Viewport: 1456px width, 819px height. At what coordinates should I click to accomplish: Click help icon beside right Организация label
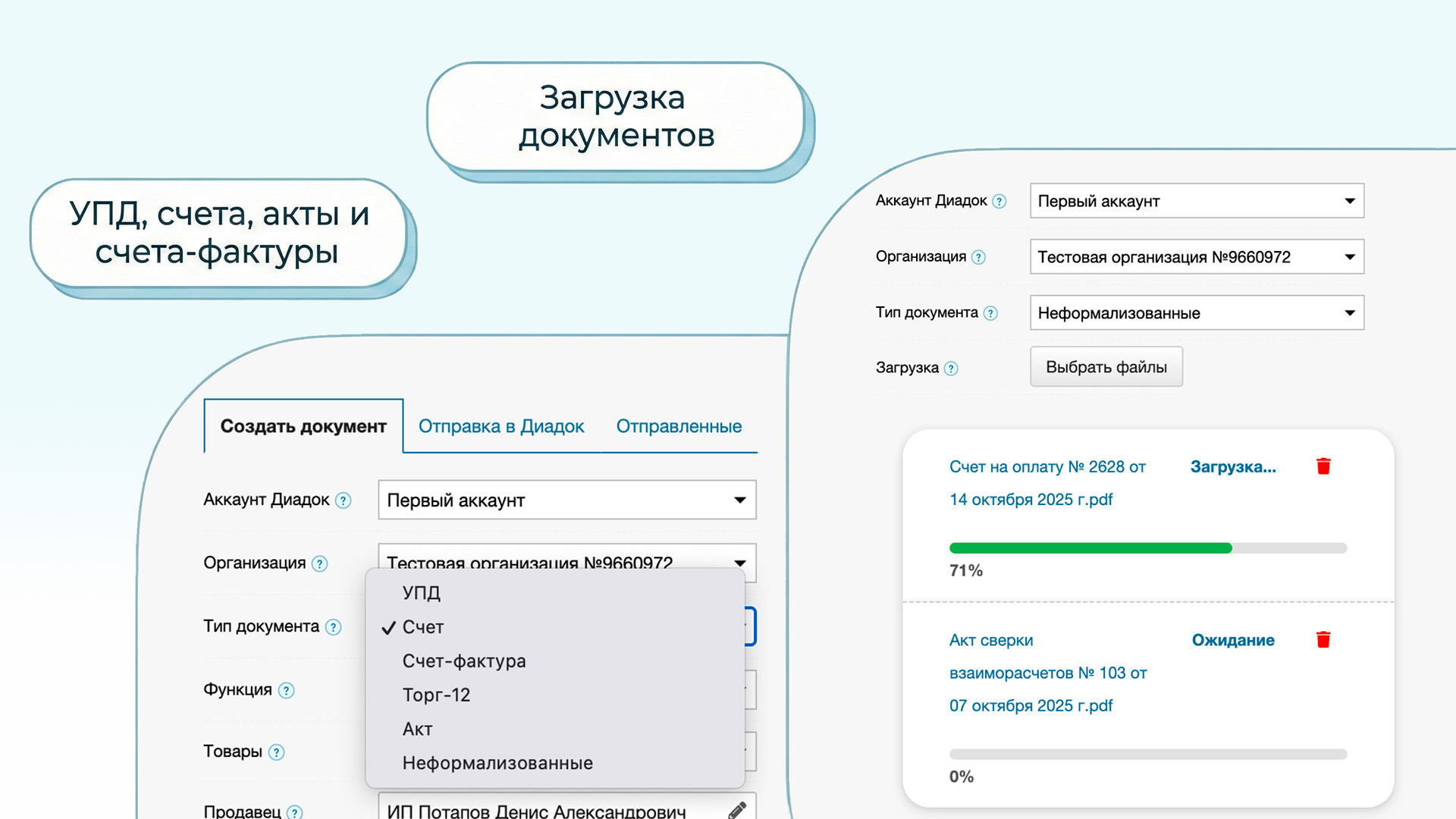pos(978,257)
